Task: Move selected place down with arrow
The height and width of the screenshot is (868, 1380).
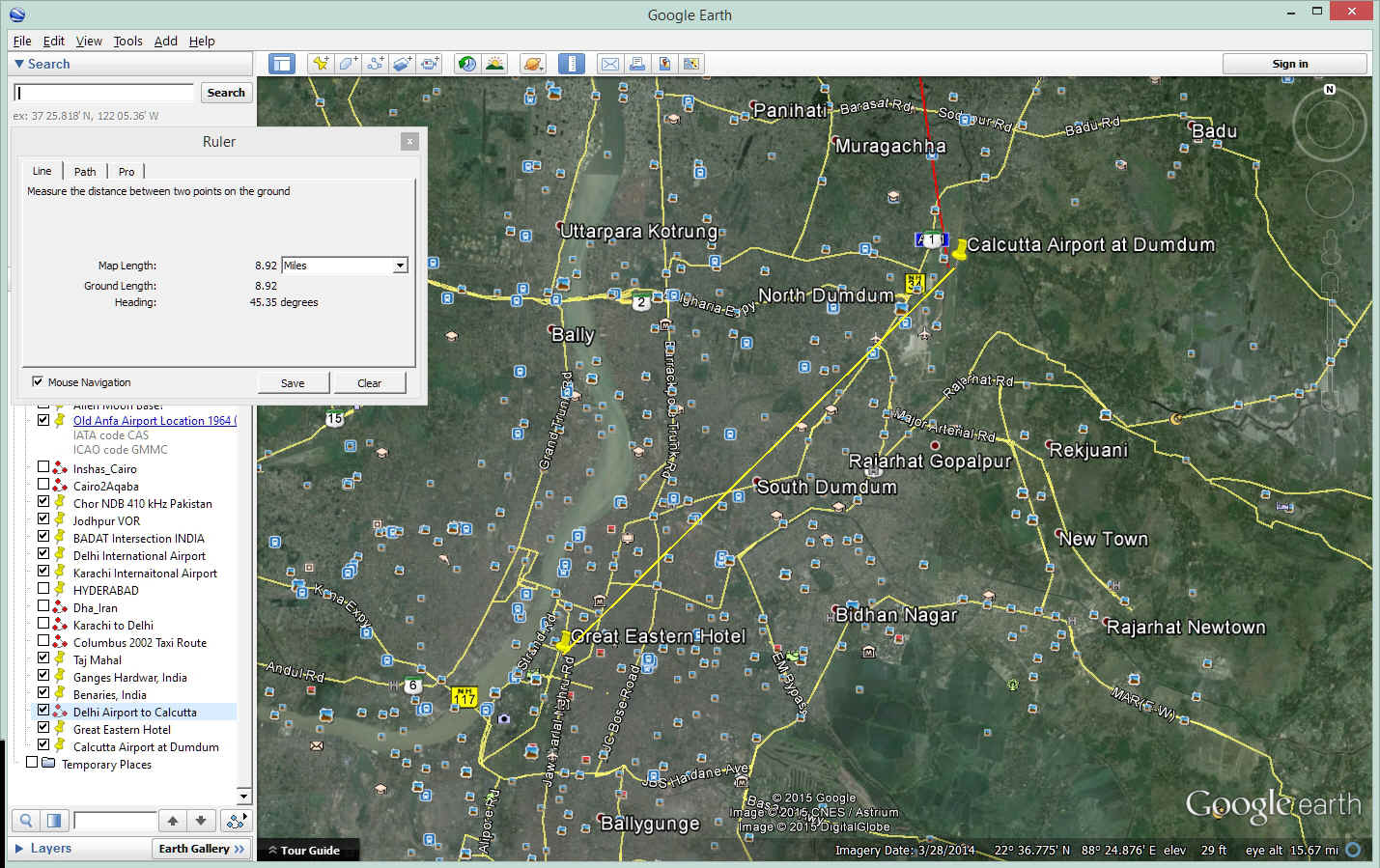Action: [x=200, y=821]
